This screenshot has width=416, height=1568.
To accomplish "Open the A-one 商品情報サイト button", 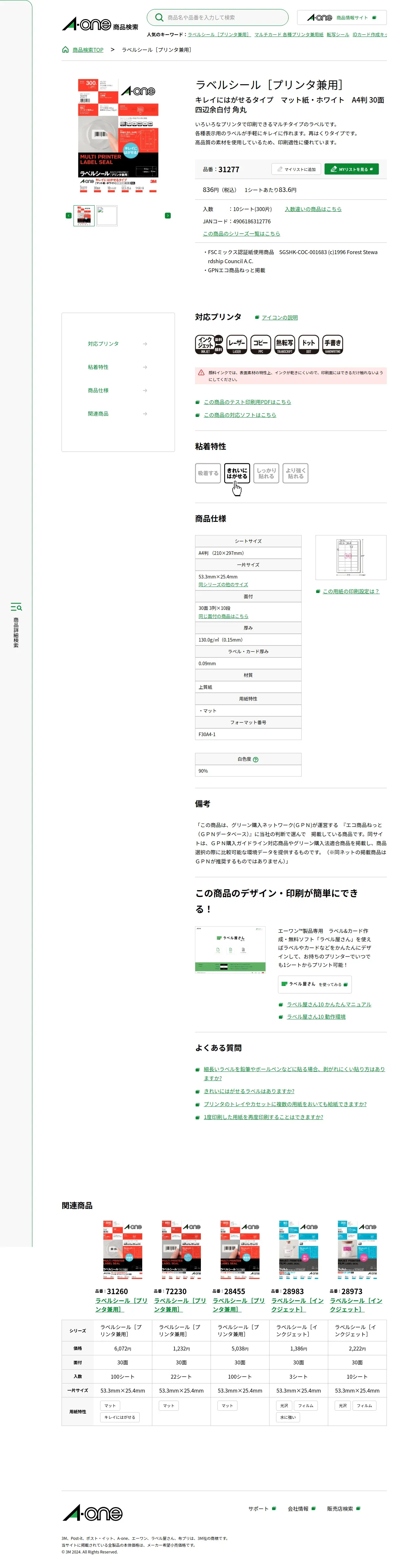I will tap(342, 18).
